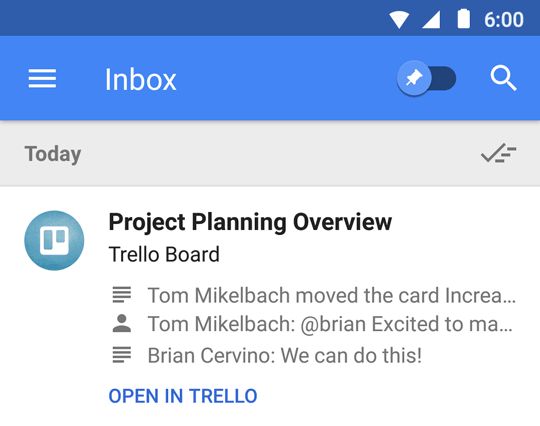
Task: Tap the battery status icon
Action: [463, 19]
